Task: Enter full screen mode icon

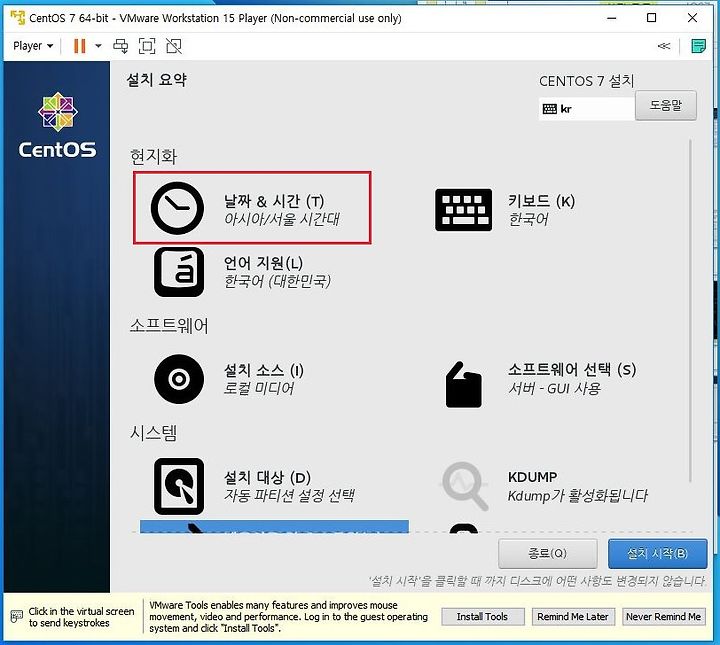Action: (x=147, y=46)
